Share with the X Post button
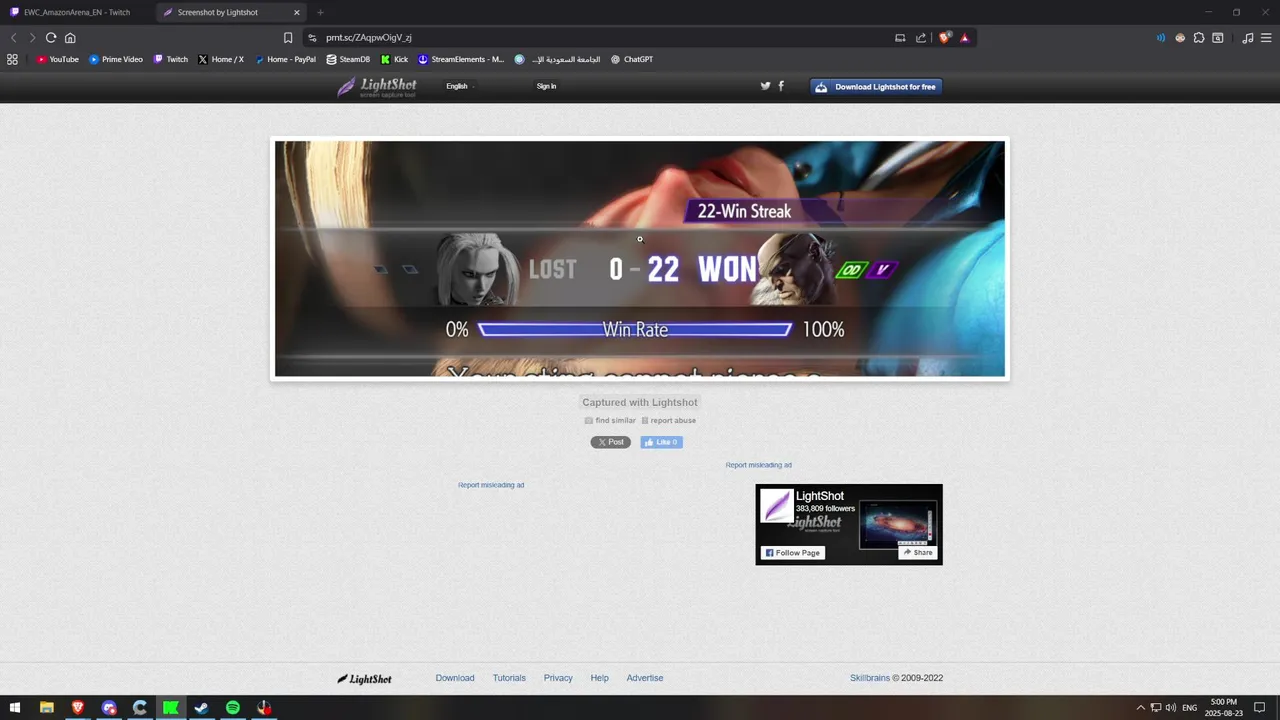 [610, 442]
